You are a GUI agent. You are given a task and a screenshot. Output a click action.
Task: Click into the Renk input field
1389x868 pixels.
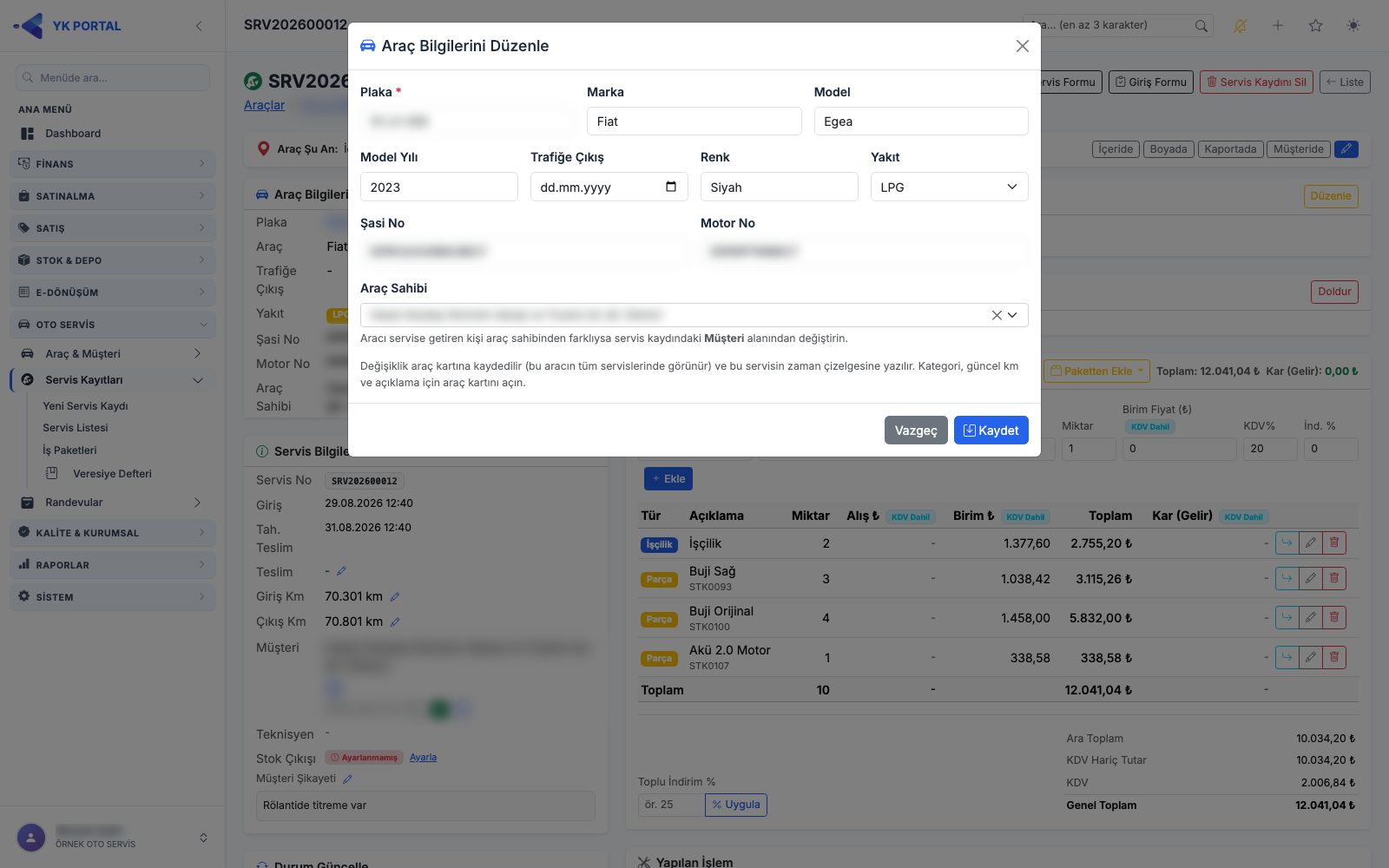779,187
